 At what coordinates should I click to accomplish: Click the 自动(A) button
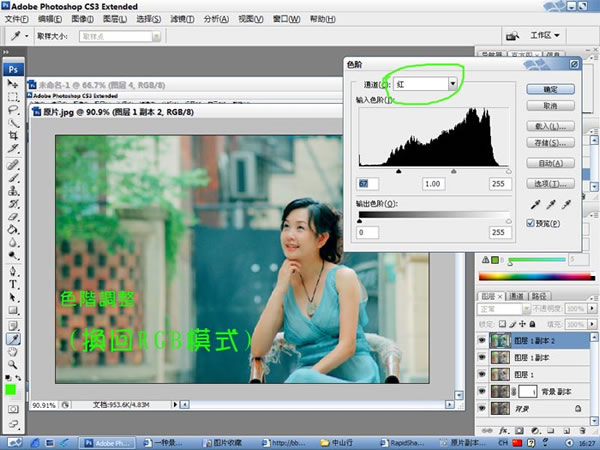[x=550, y=163]
